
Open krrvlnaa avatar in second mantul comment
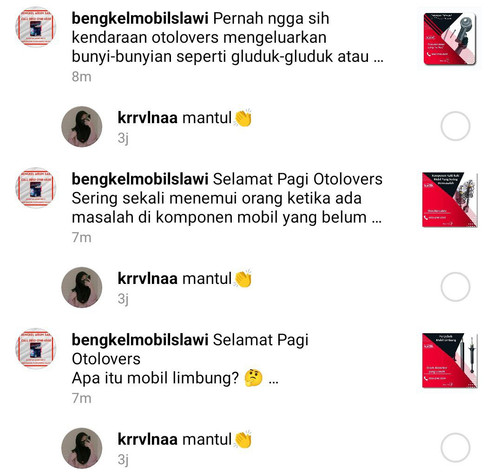(x=82, y=287)
